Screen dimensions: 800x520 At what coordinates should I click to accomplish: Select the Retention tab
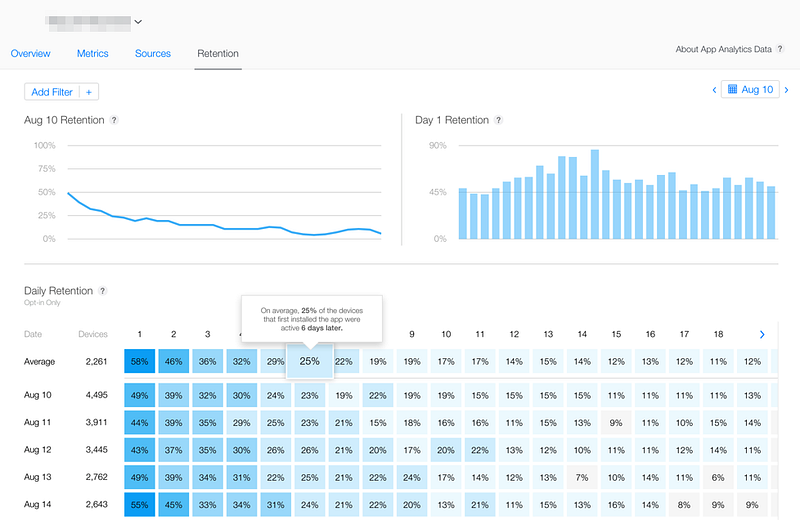click(218, 54)
